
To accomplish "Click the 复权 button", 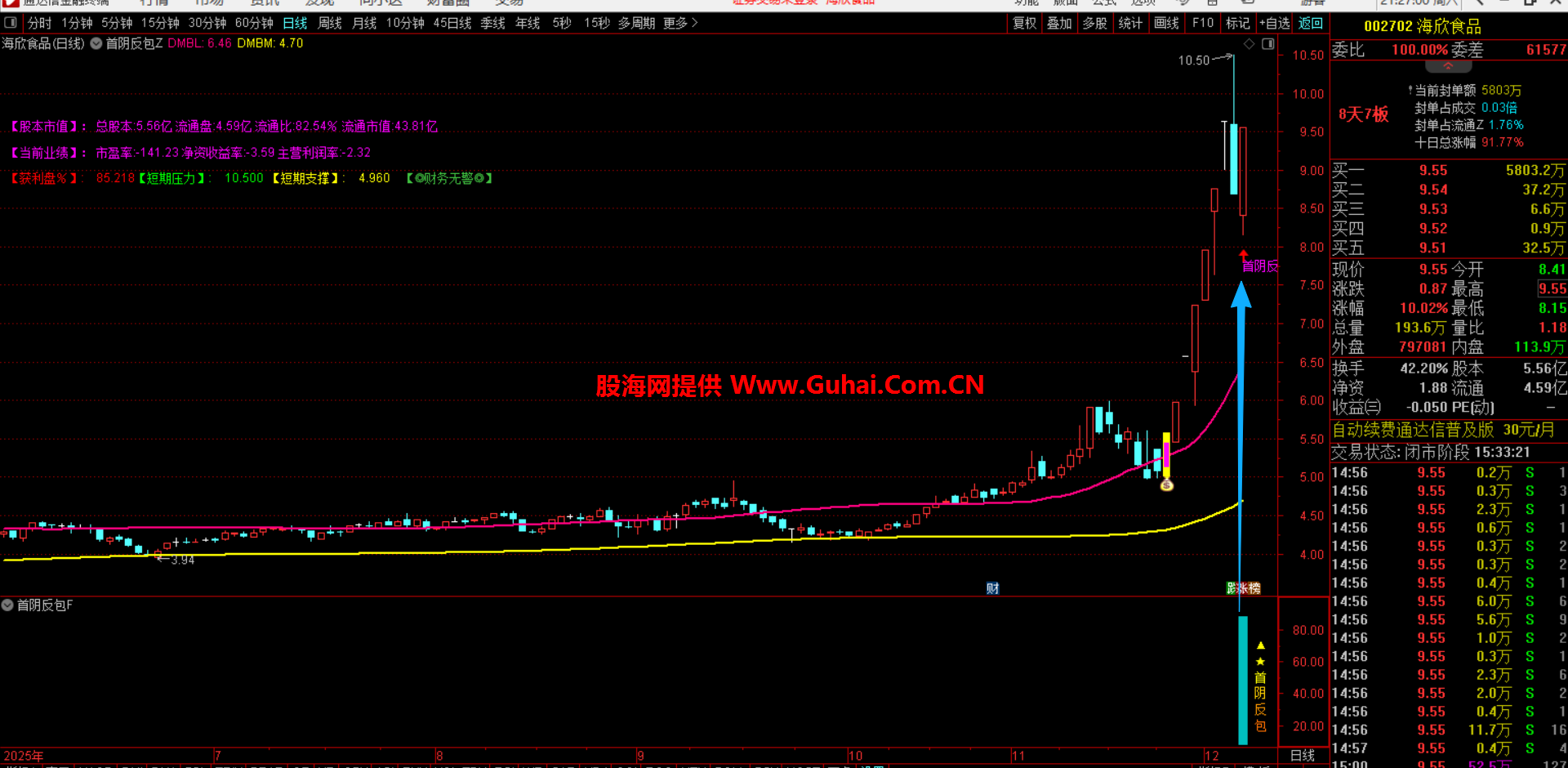I will [1025, 23].
